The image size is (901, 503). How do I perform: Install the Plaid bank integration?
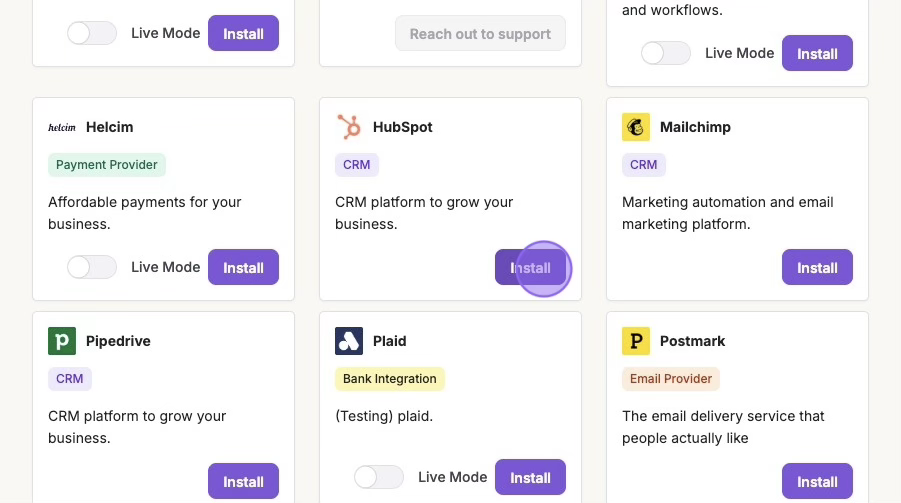point(530,477)
